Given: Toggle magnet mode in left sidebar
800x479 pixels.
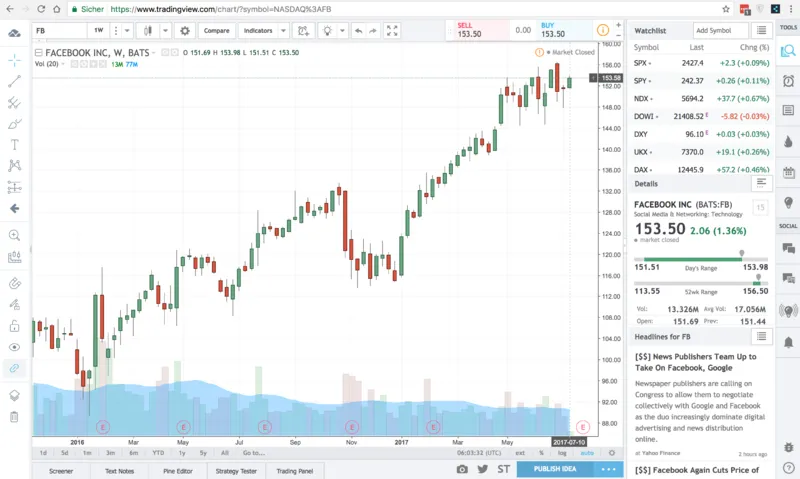Looking at the screenshot, I should (x=14, y=284).
